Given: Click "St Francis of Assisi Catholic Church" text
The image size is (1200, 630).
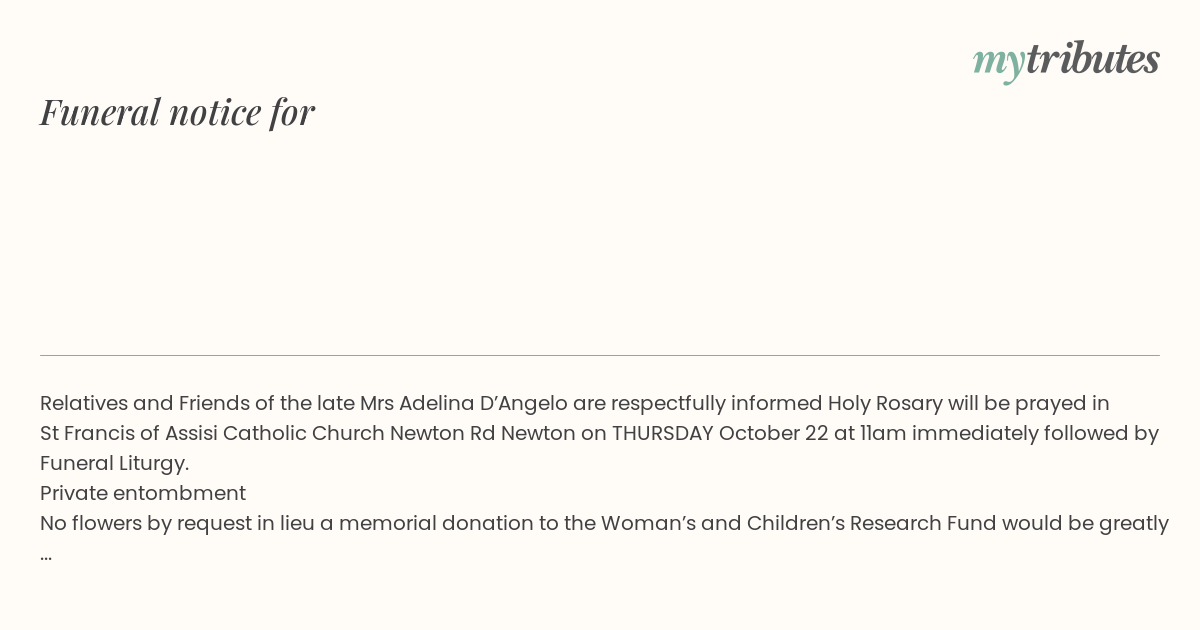Looking at the screenshot, I should click(x=212, y=434).
